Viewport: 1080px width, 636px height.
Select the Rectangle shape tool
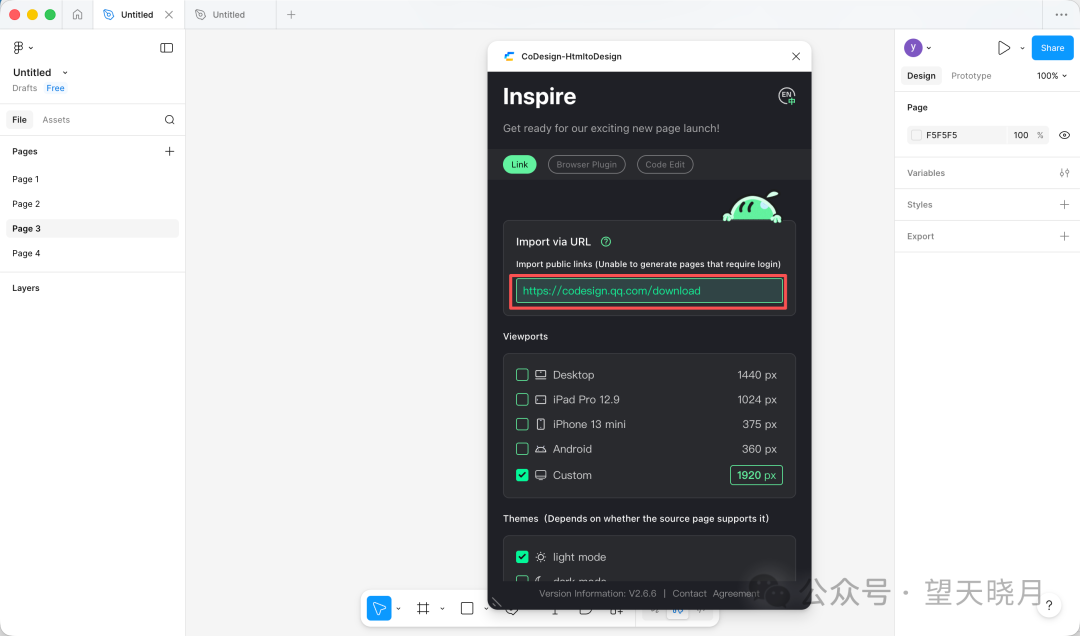coord(467,608)
